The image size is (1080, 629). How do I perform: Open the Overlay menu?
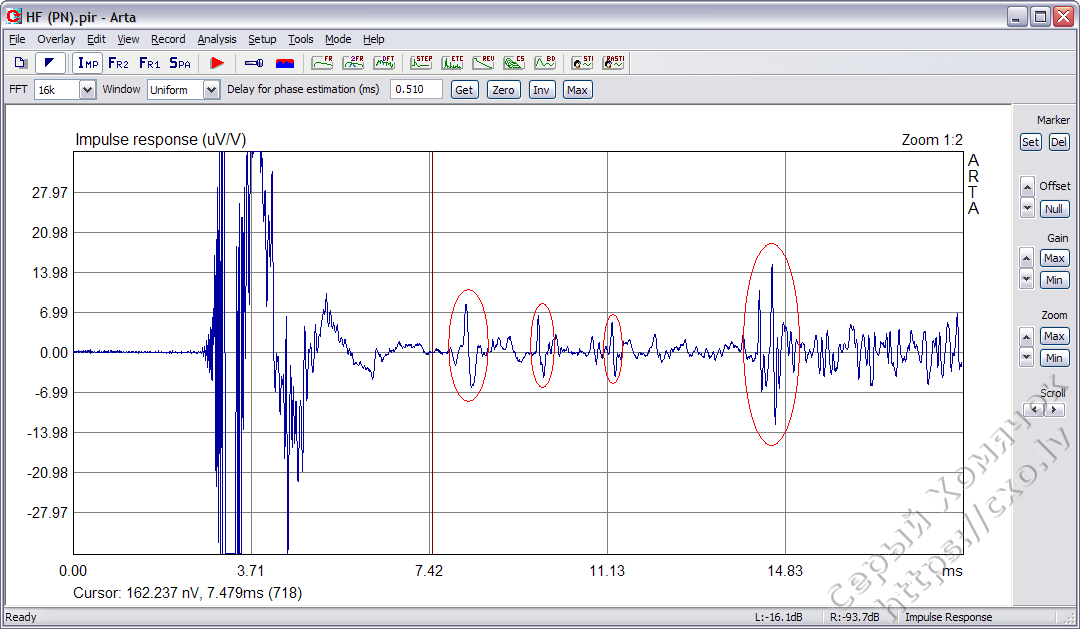[56, 39]
